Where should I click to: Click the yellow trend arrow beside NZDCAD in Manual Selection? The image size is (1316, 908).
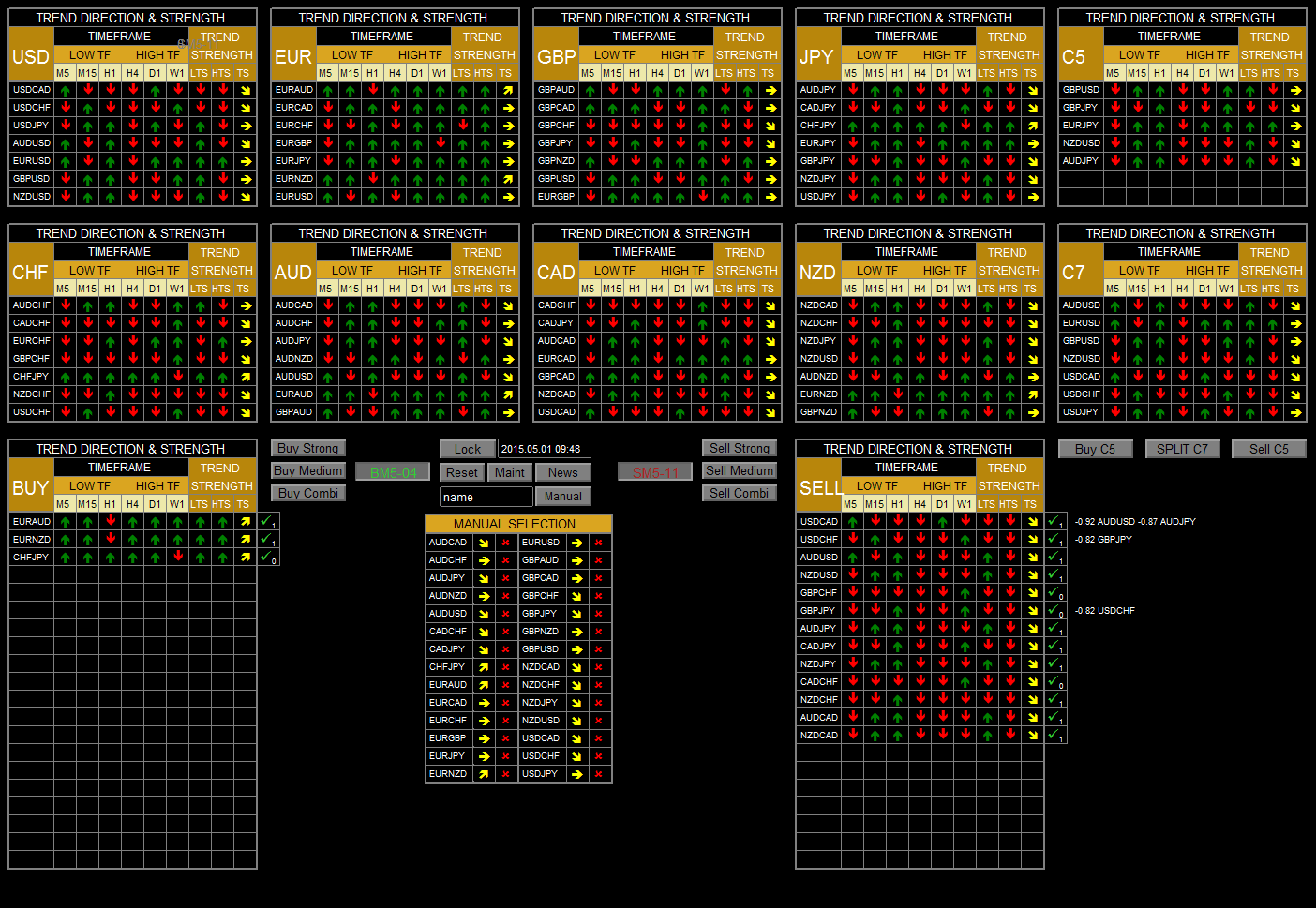576,667
